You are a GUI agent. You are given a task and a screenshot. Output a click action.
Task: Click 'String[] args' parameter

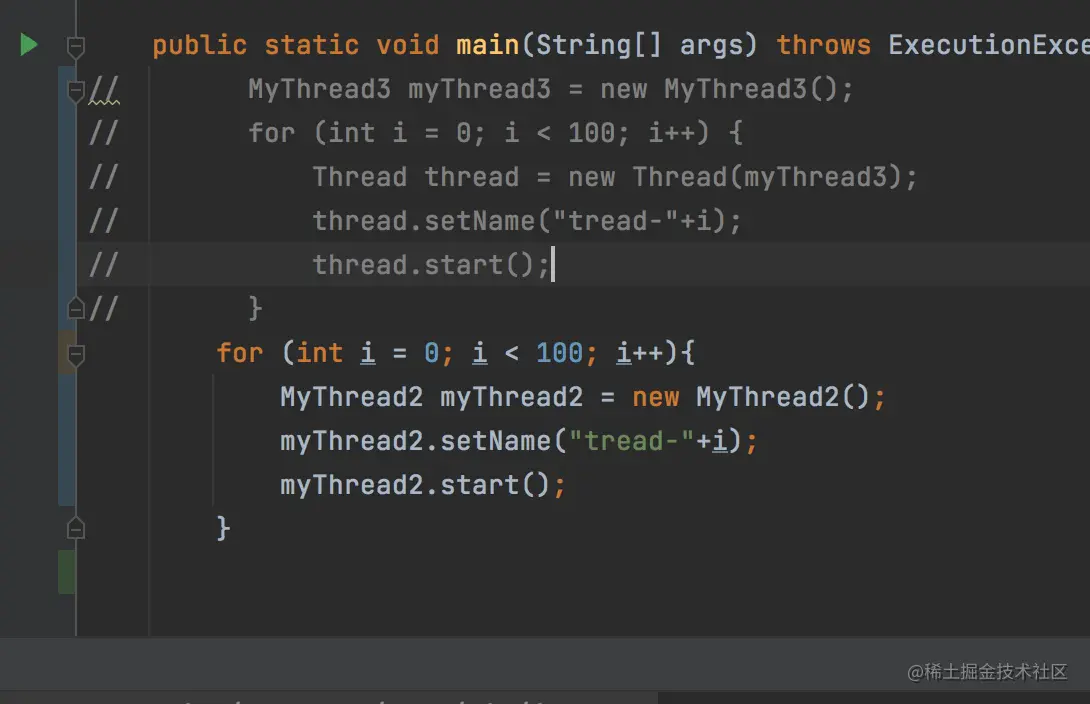[639, 45]
